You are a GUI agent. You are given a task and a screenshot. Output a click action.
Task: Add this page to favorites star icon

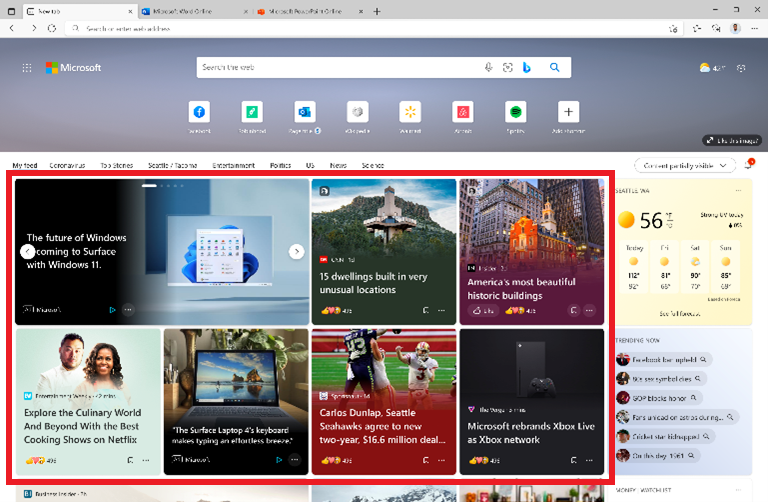click(x=673, y=28)
